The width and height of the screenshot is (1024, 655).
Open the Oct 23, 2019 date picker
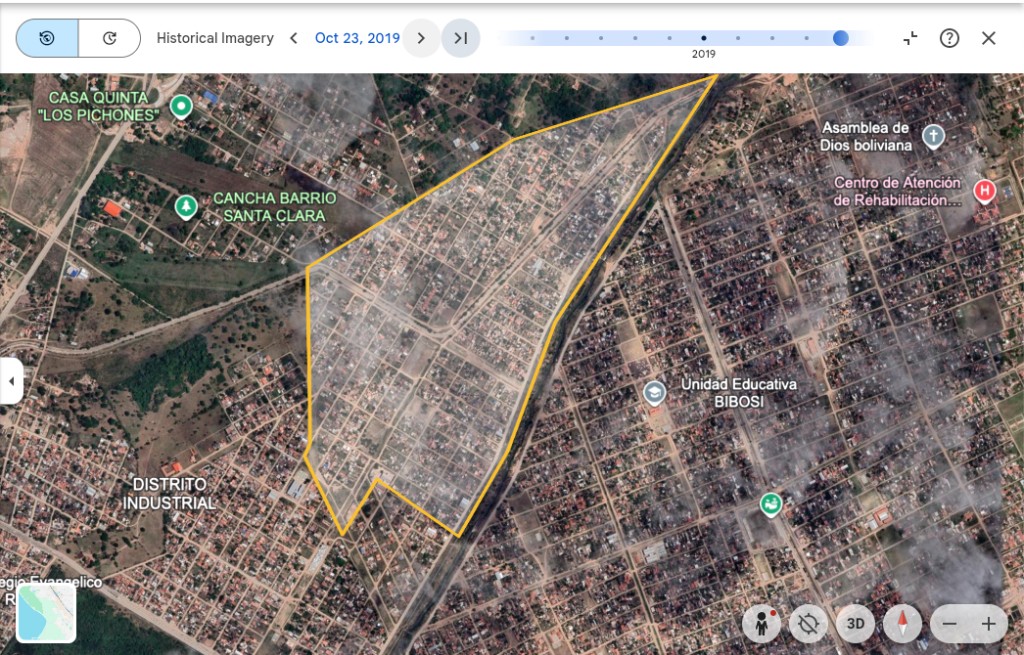click(x=357, y=38)
